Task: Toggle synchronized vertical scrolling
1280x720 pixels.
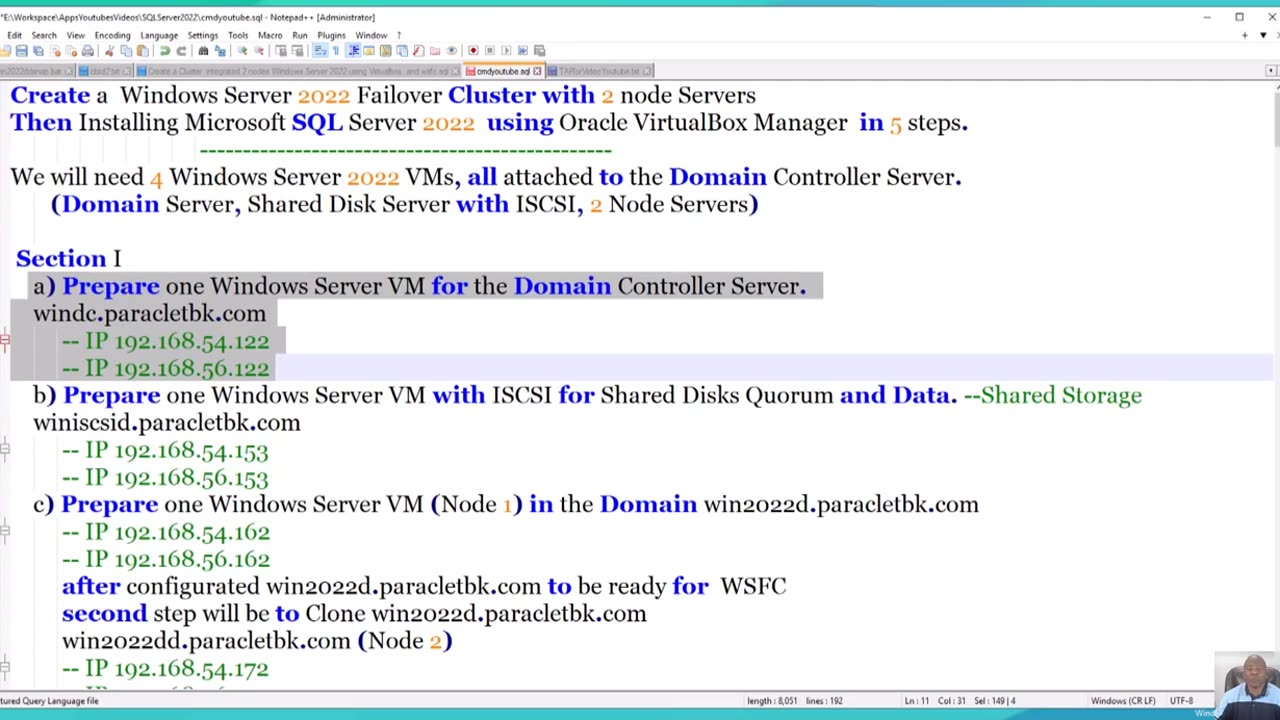Action: (281, 50)
